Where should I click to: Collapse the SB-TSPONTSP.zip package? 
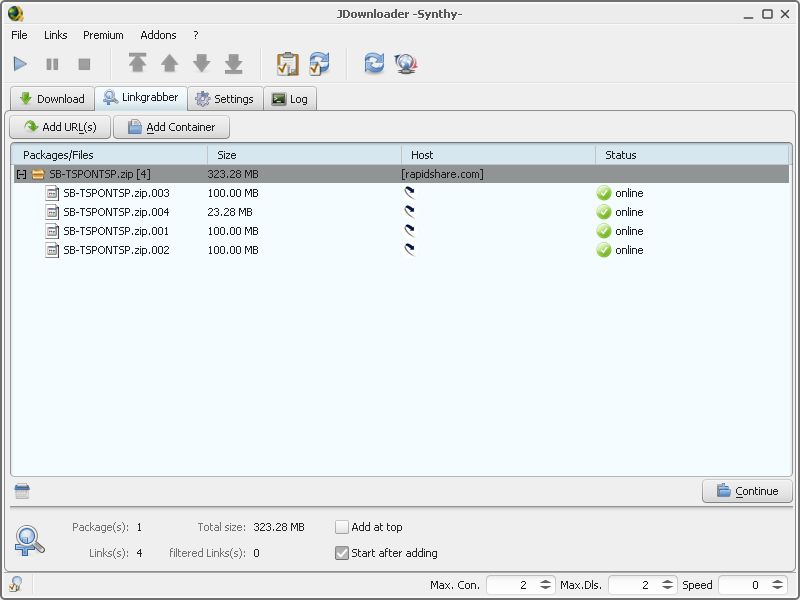(21, 174)
